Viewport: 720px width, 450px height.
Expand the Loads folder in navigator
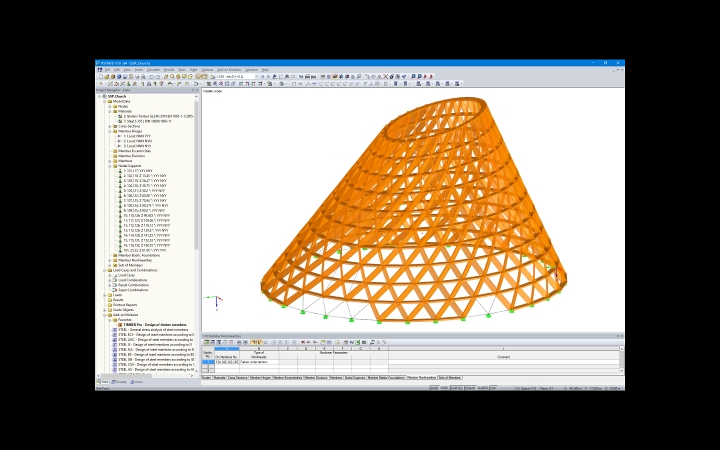[x=105, y=295]
